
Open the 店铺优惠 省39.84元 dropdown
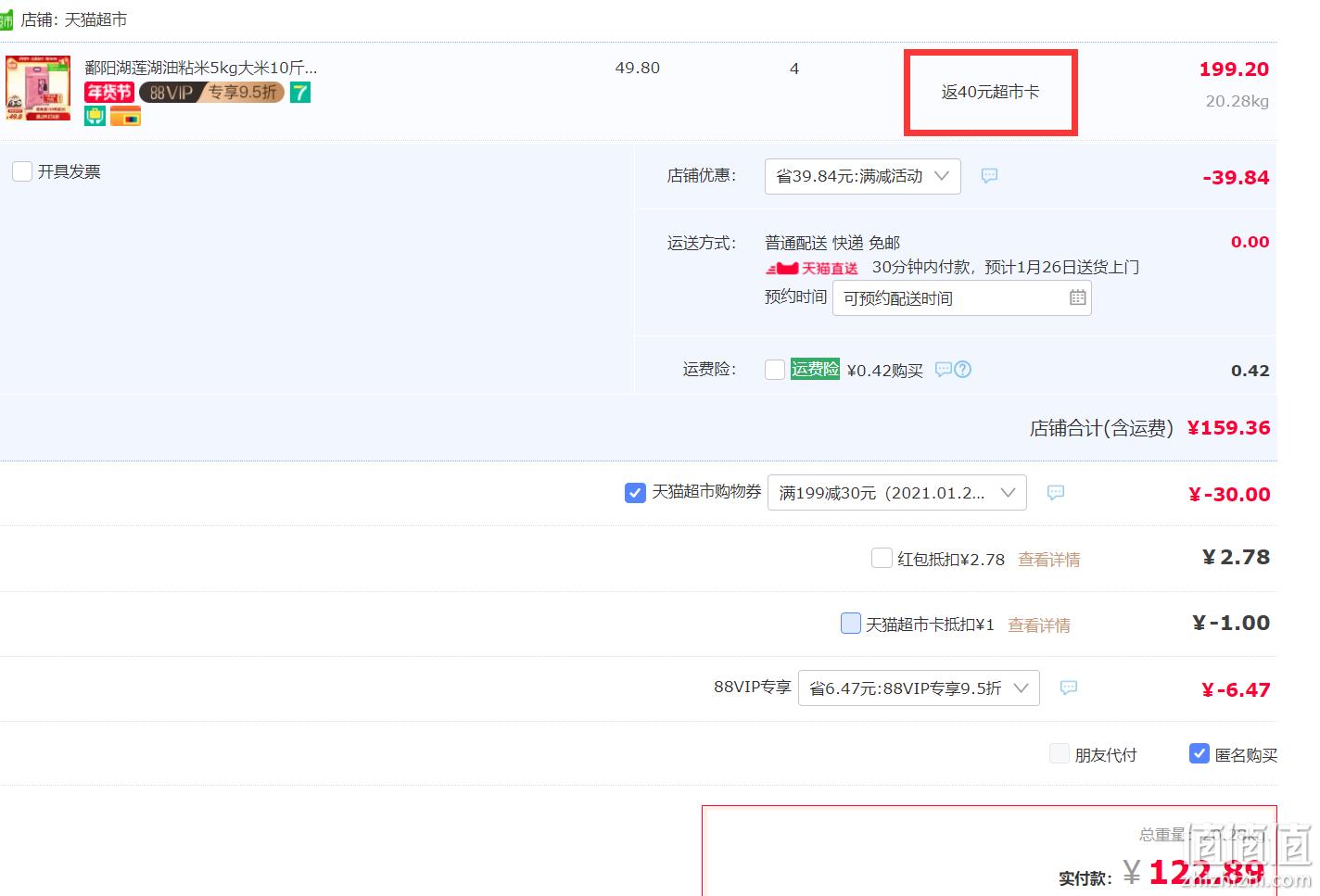pyautogui.click(x=862, y=176)
